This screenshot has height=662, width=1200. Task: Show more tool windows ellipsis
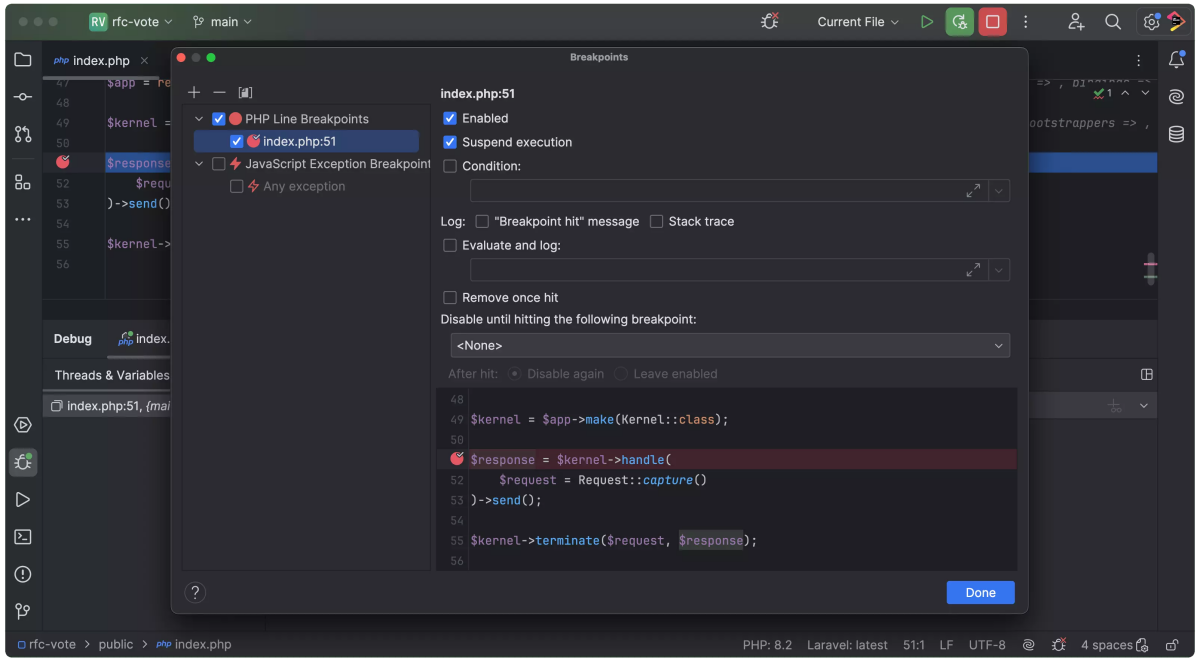22,219
